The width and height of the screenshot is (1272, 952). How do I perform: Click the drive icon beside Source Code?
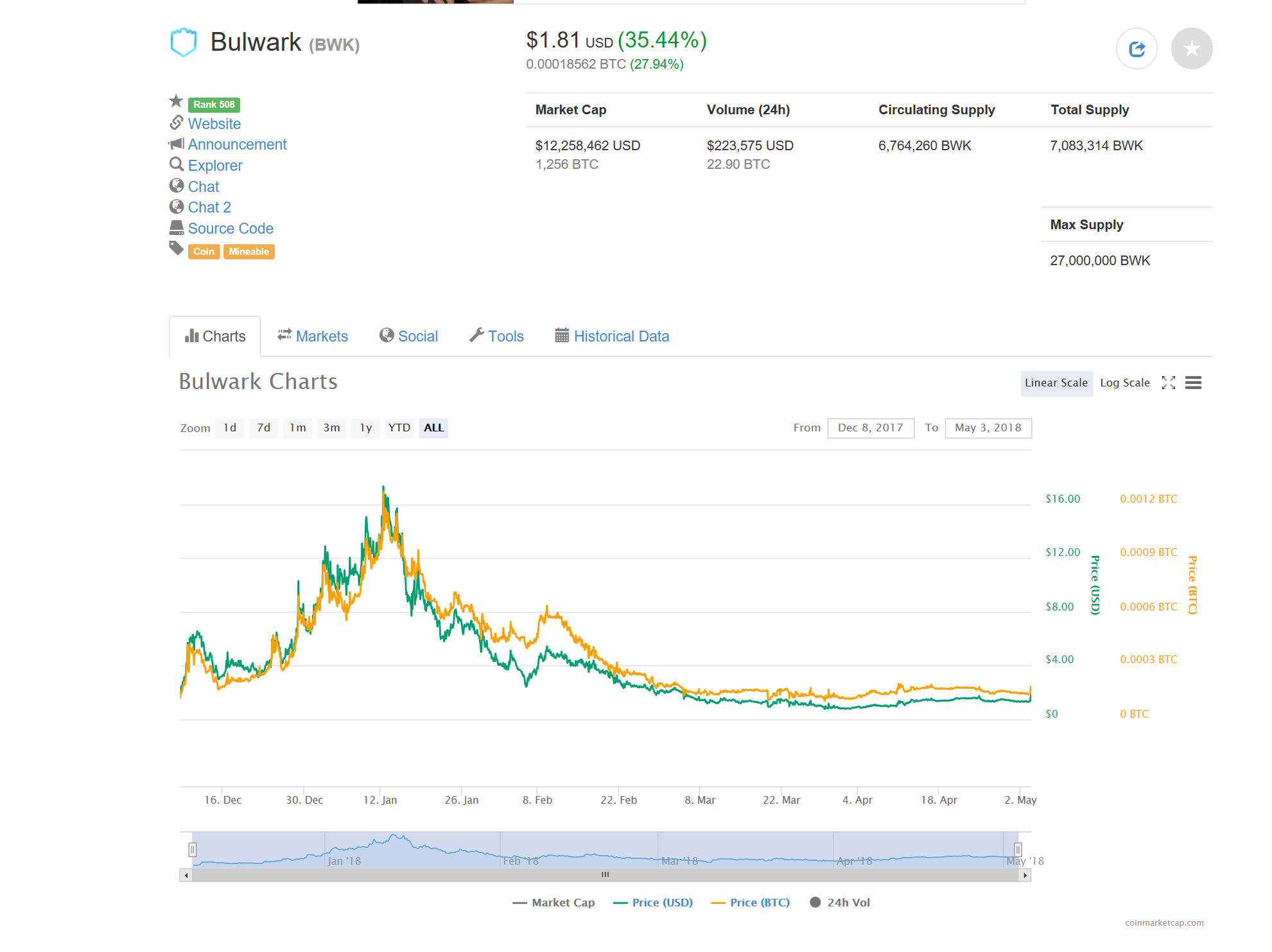177,227
